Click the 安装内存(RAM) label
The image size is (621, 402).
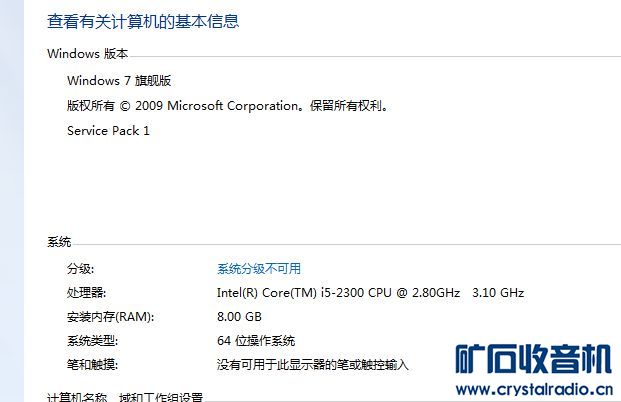coord(110,317)
